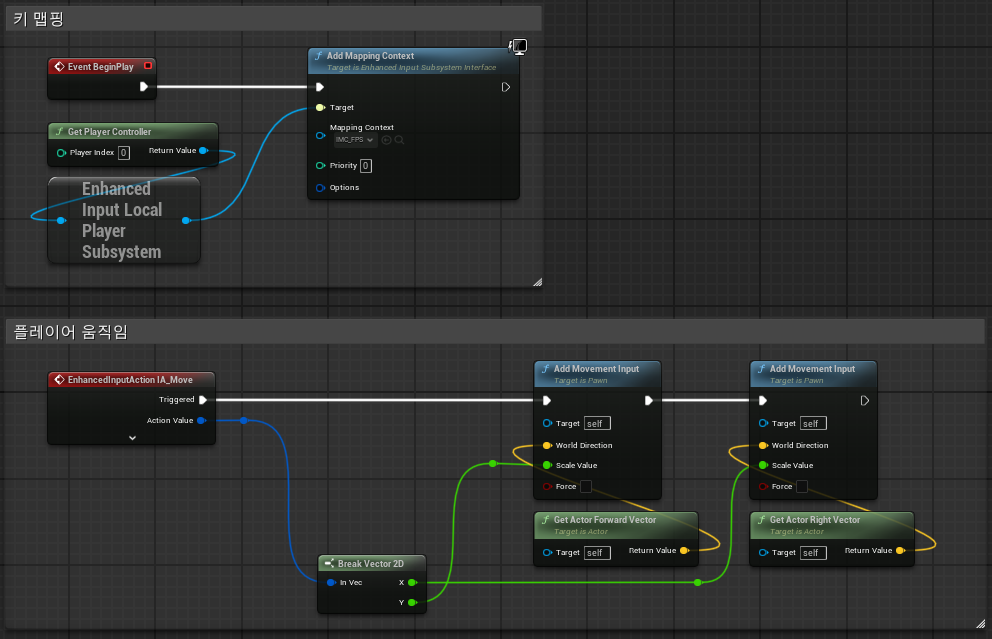Expand the EnhancedInputAction IA_Move node chevron
The image size is (992, 639).
[x=132, y=438]
